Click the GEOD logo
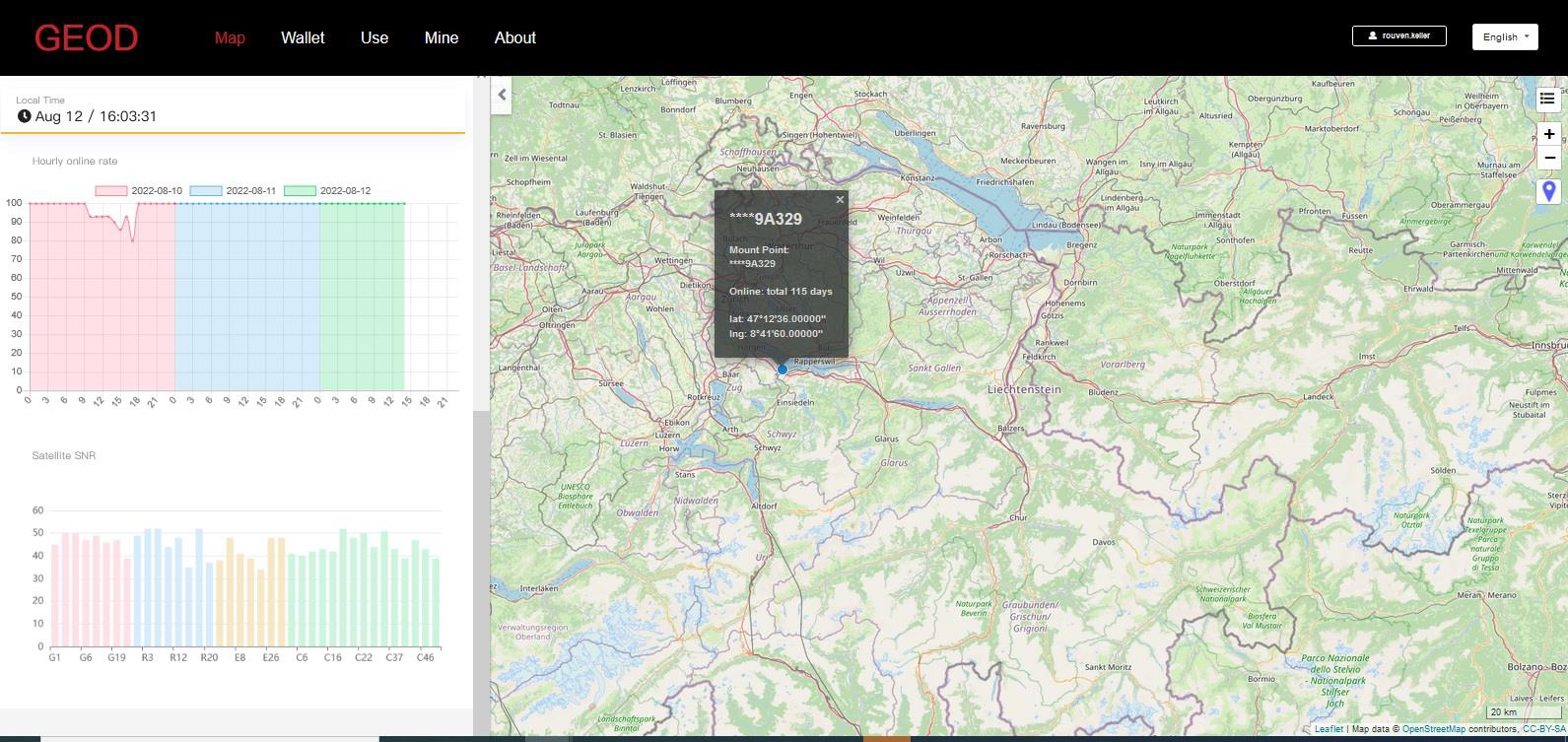The image size is (1568, 742). tap(86, 37)
